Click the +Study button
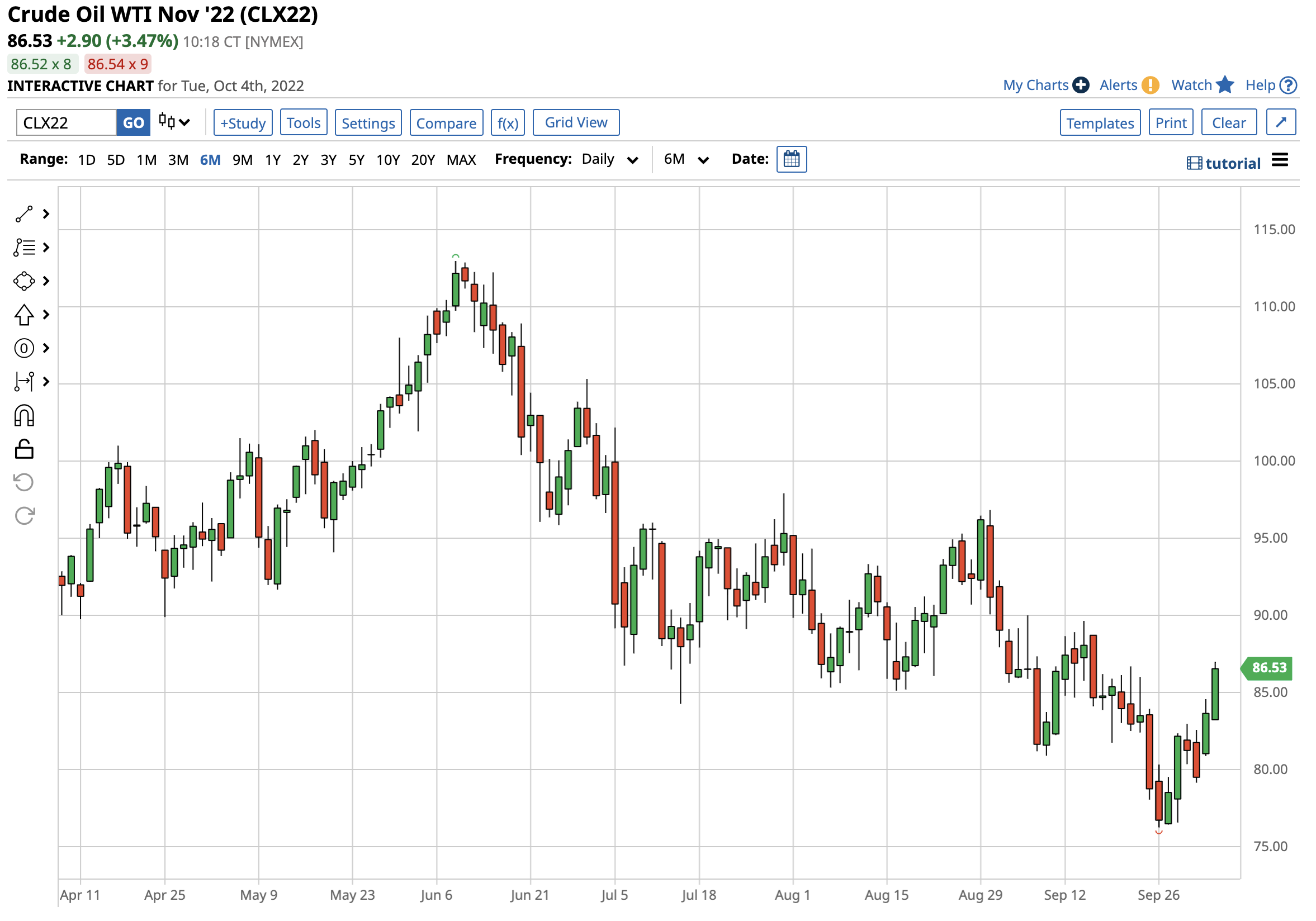1316x921 pixels. (243, 122)
